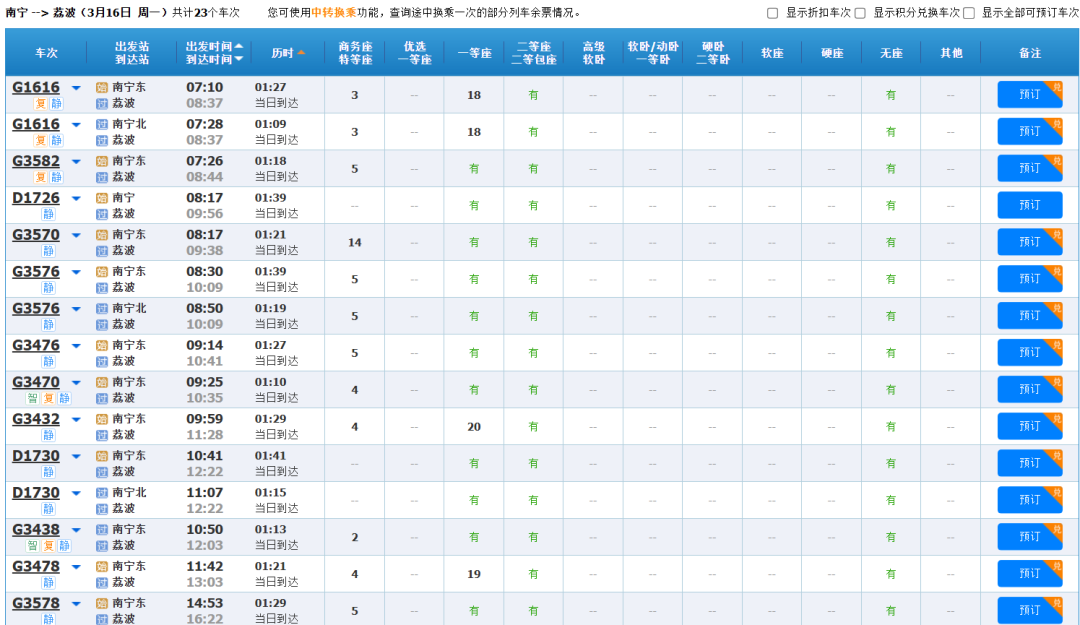Click the 车次 column header
This screenshot has width=1080, height=625.
pyautogui.click(x=46, y=52)
